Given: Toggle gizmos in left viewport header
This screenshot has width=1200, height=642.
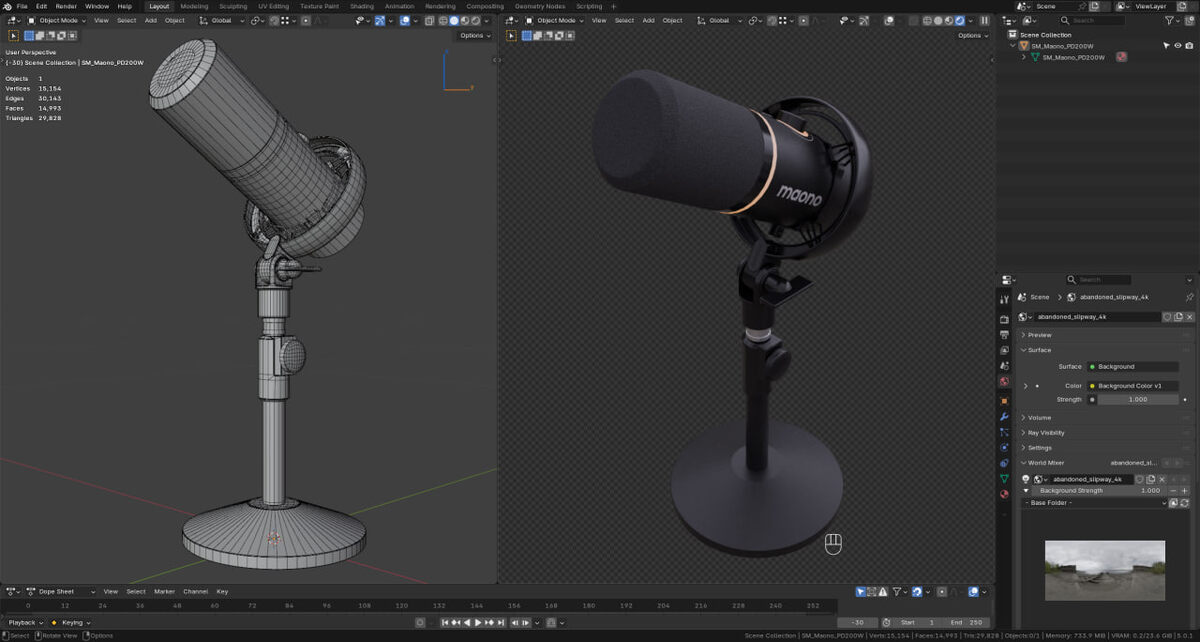Looking at the screenshot, I should (380, 20).
